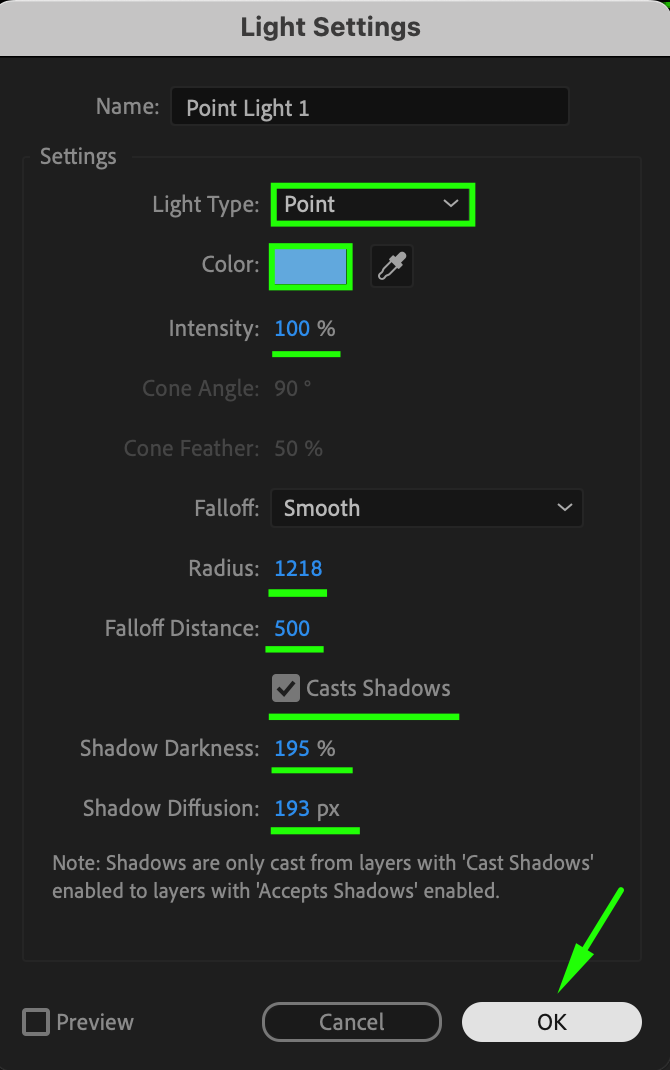
Task: Change the Shadow Diffusion value 193
Action: click(x=292, y=808)
